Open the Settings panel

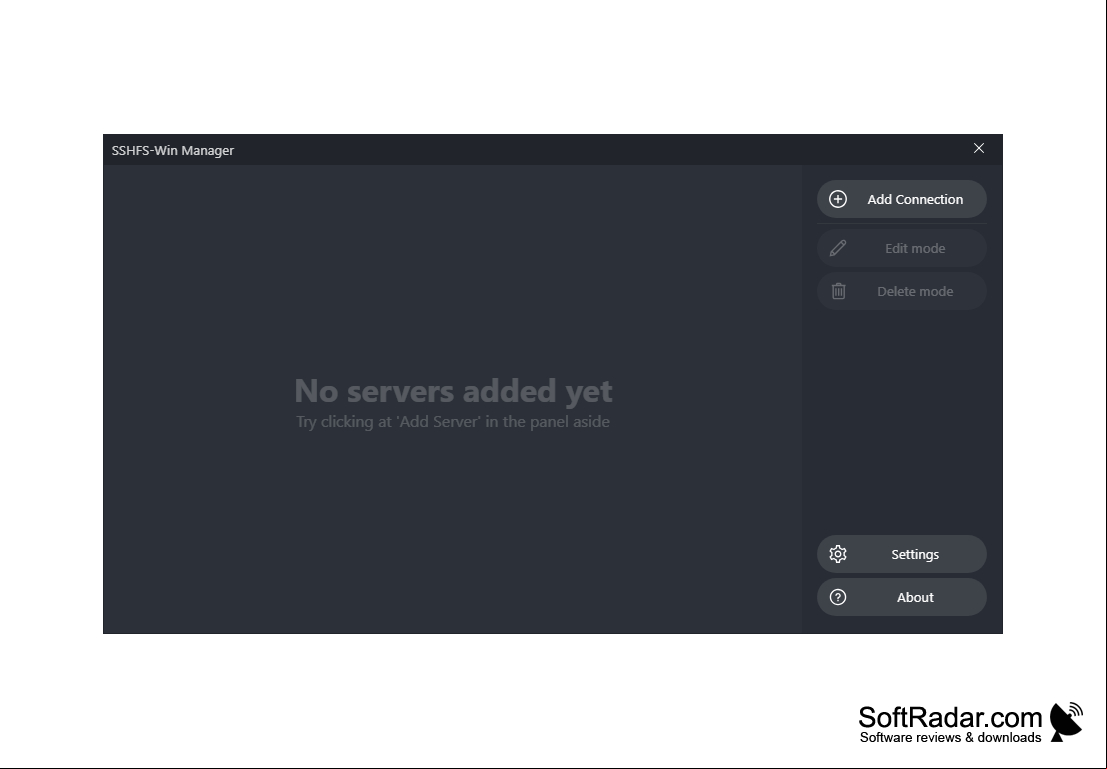pyautogui.click(x=902, y=554)
